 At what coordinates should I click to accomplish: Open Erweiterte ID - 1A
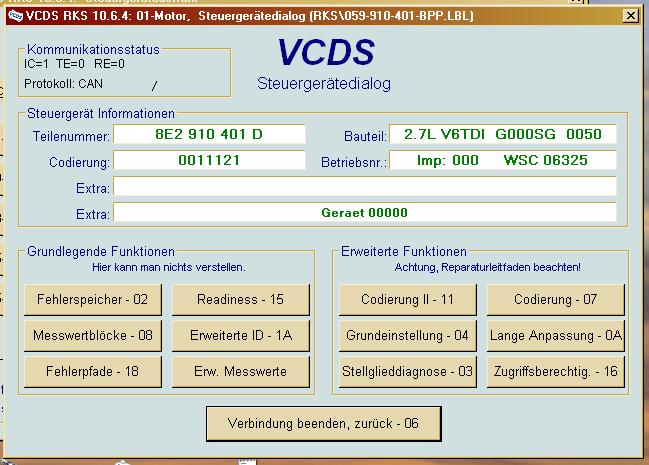coord(240,335)
